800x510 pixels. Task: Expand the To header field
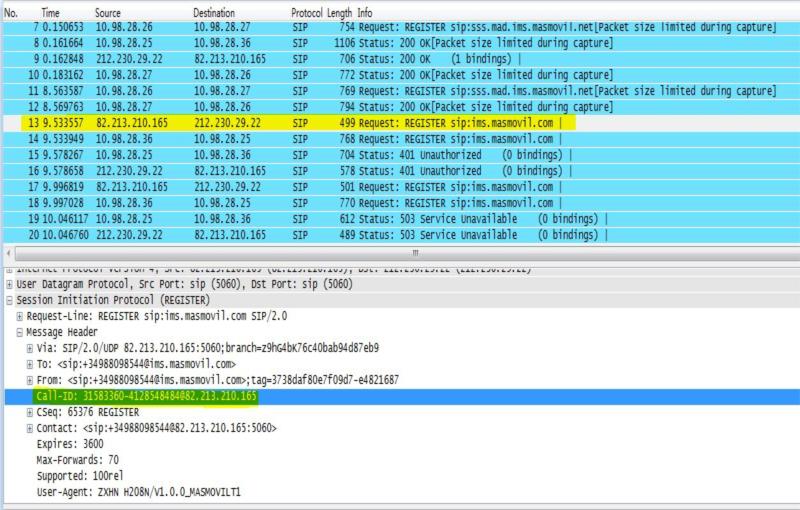pos(30,364)
